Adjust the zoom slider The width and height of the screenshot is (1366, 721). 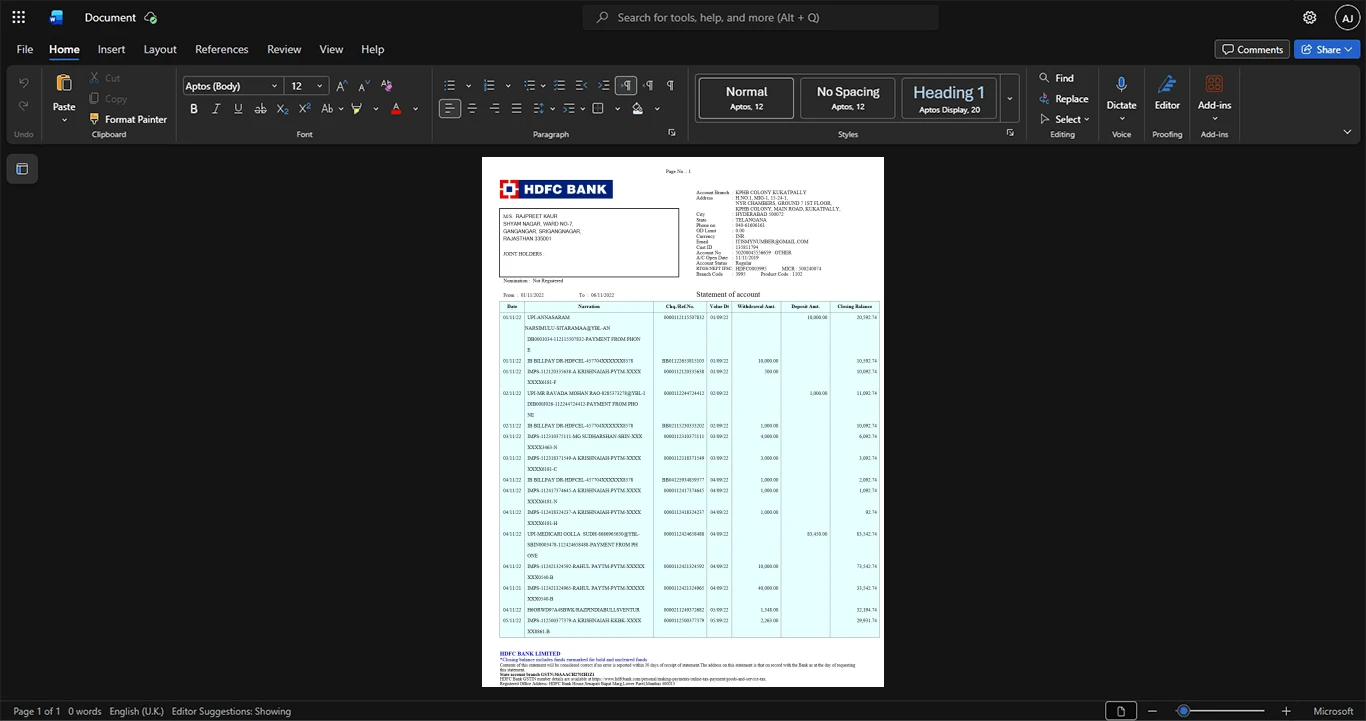click(x=1183, y=711)
